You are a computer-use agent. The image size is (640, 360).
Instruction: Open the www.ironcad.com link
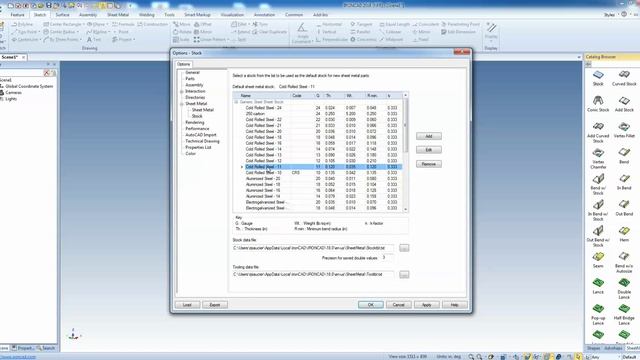tap(18, 357)
